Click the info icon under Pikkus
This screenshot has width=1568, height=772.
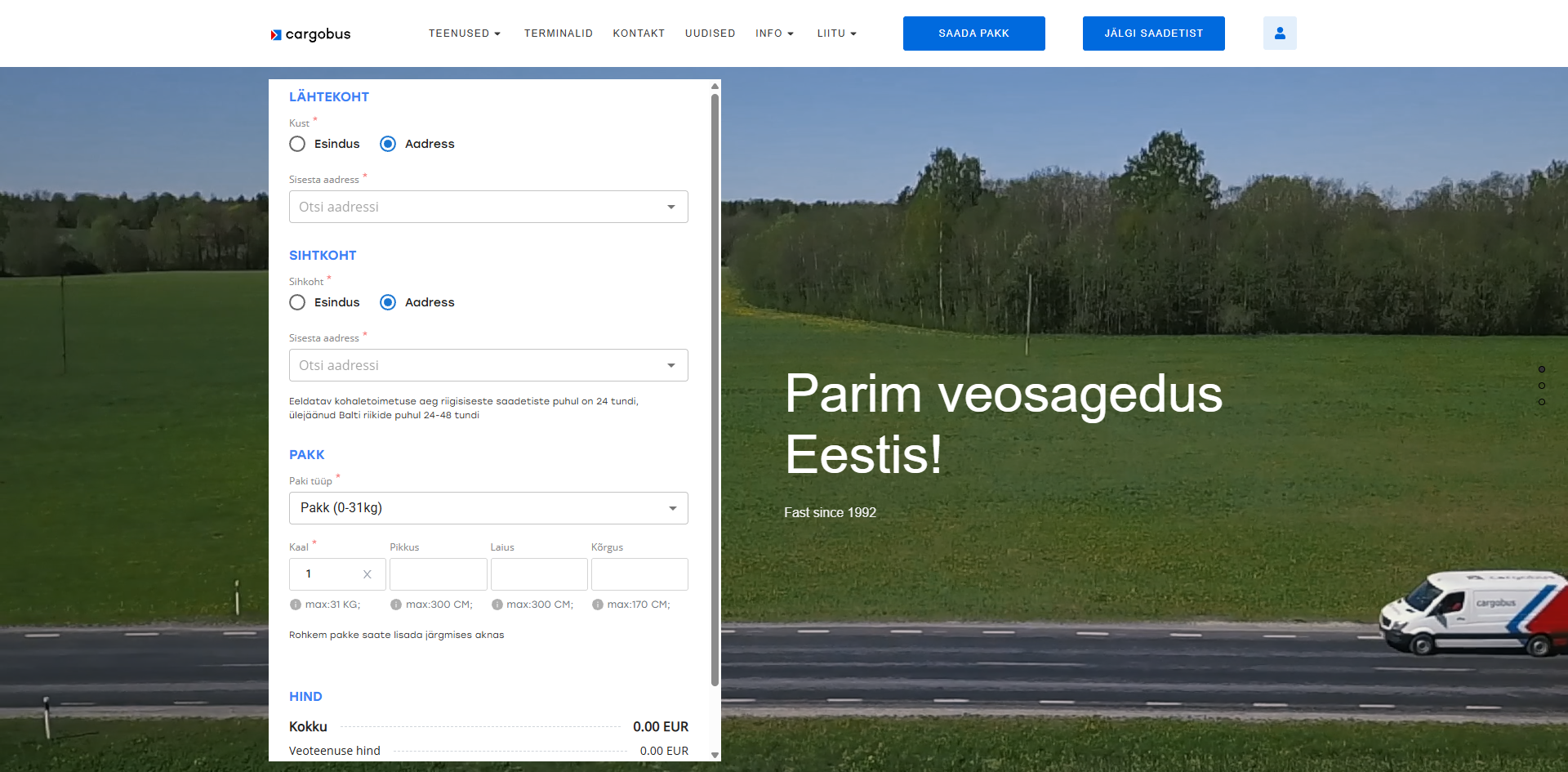tap(396, 605)
